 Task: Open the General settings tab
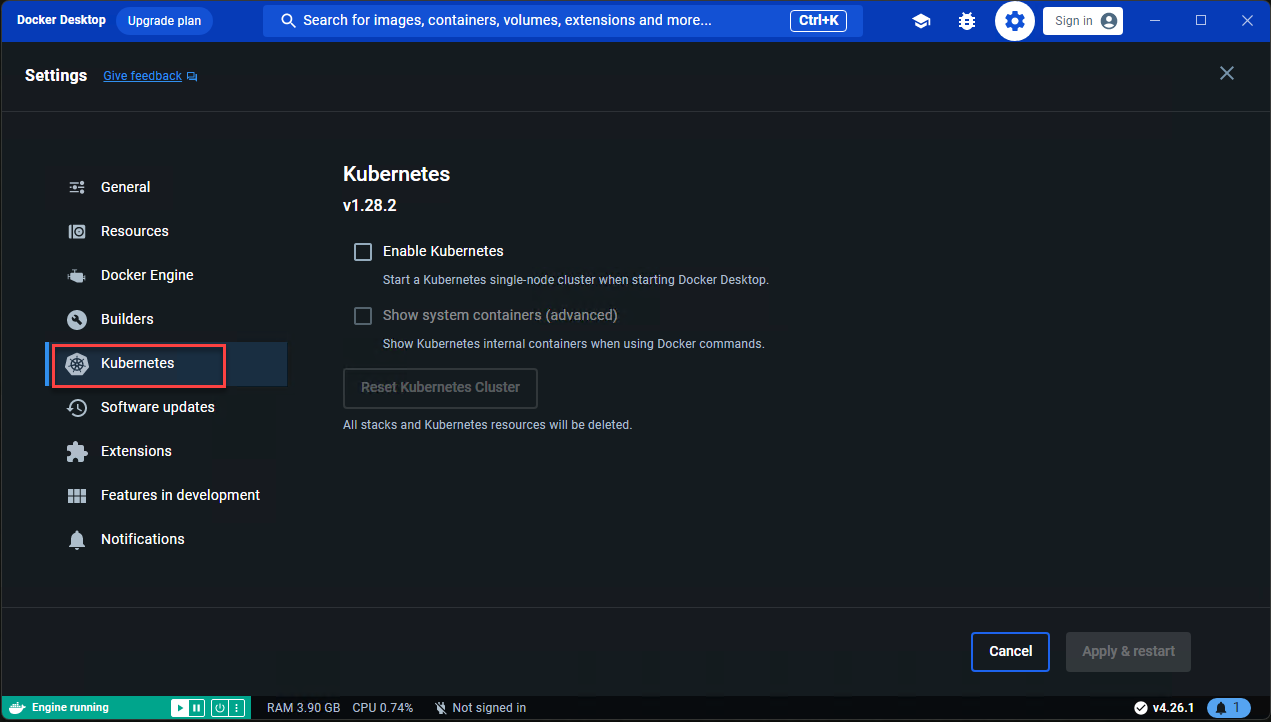coord(167,187)
